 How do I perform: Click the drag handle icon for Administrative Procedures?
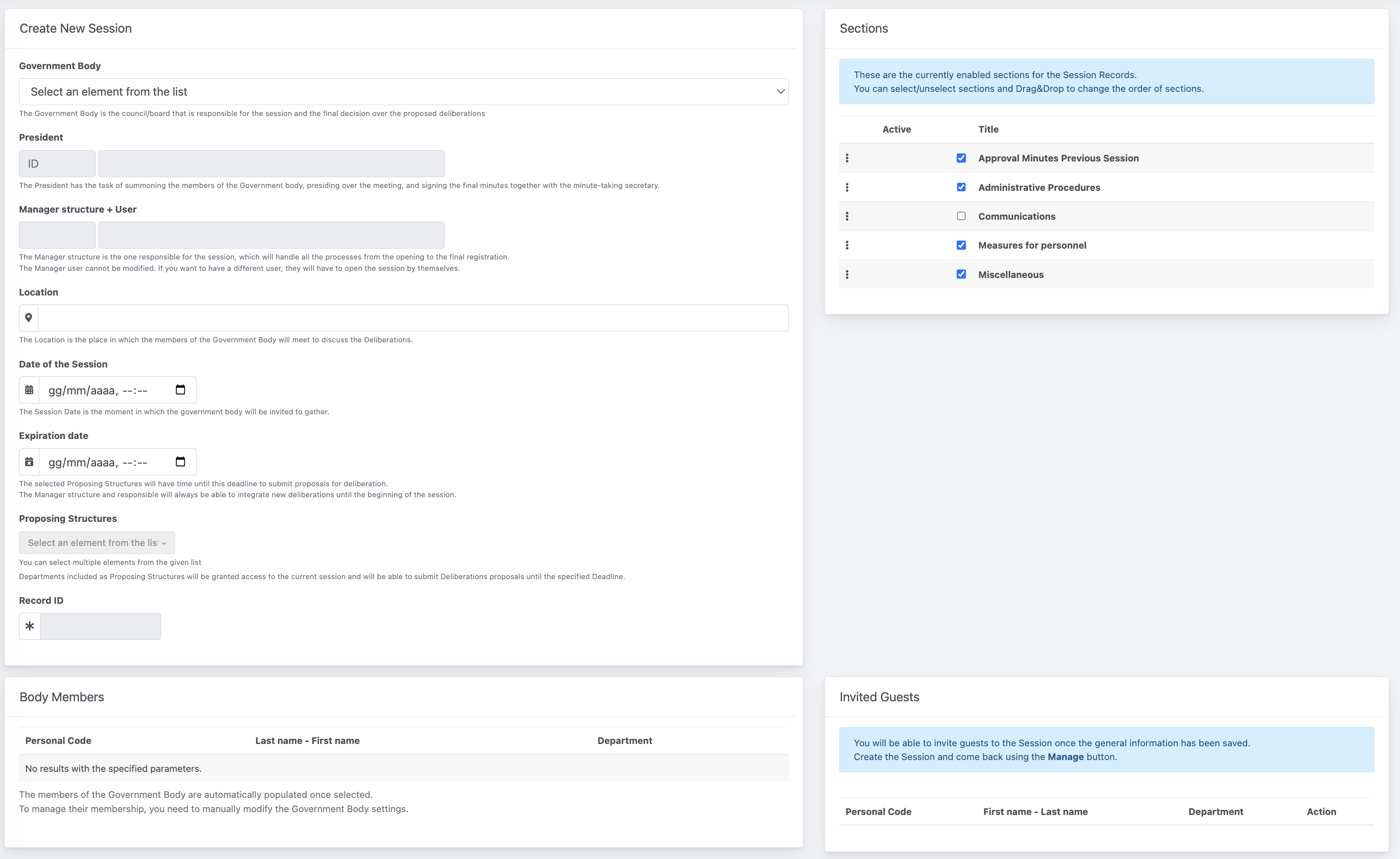pyautogui.click(x=847, y=187)
